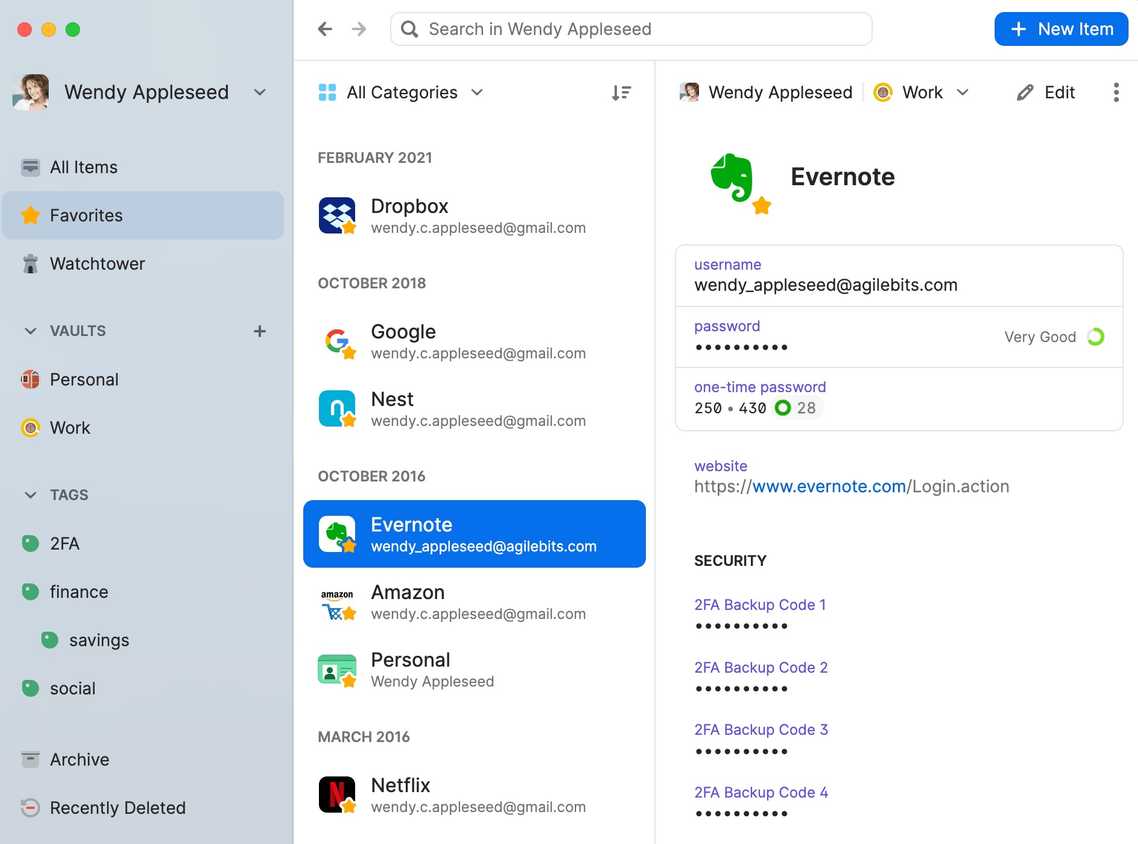Click the social tag green icon

pos(30,688)
